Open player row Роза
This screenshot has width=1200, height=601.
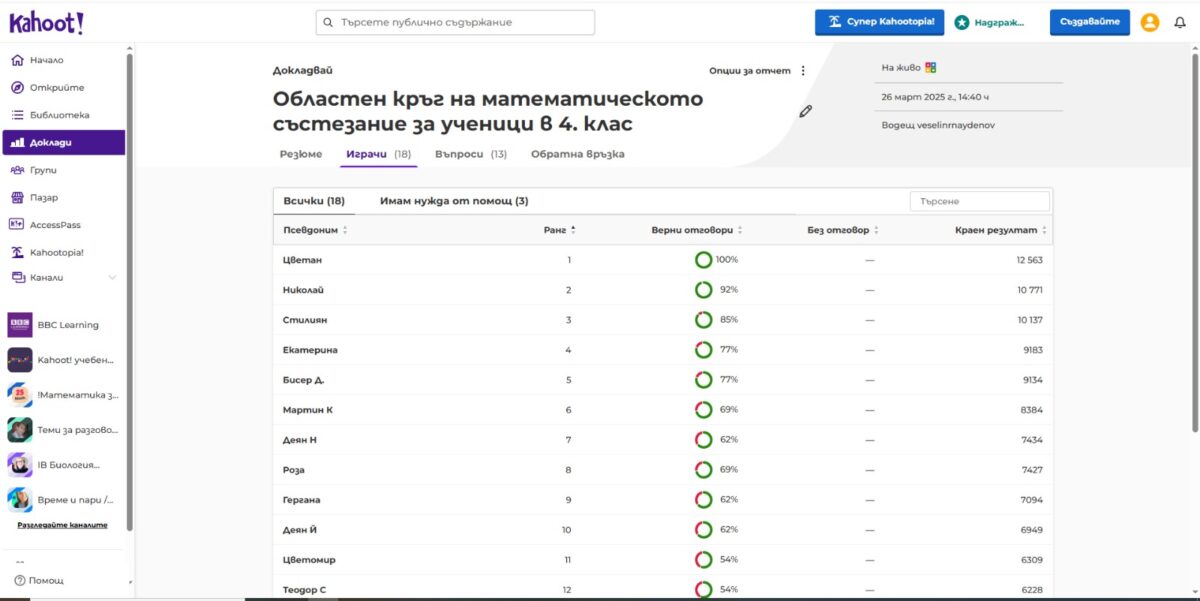pos(663,470)
